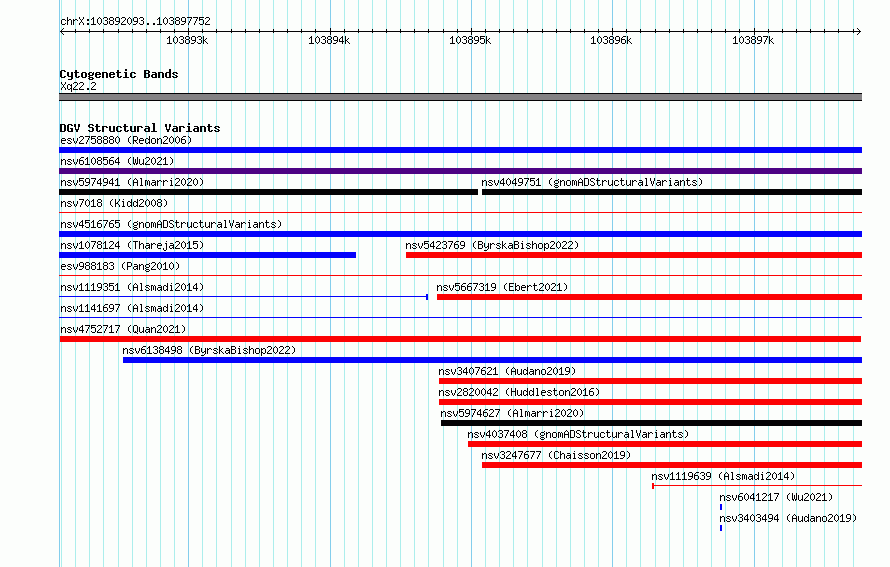This screenshot has height=567, width=890.
Task: Click the thin blue nsv1119351 variant line
Action: [x=244, y=297]
